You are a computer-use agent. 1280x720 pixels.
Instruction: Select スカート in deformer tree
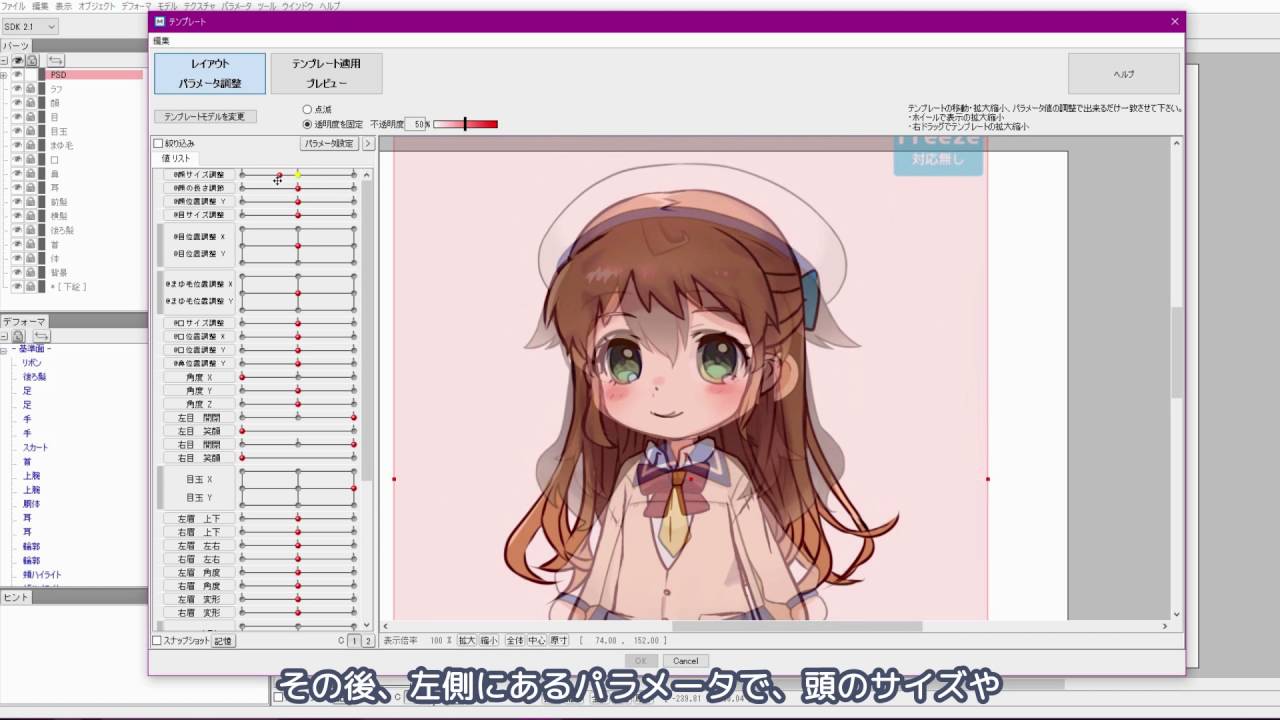pyautogui.click(x=35, y=447)
